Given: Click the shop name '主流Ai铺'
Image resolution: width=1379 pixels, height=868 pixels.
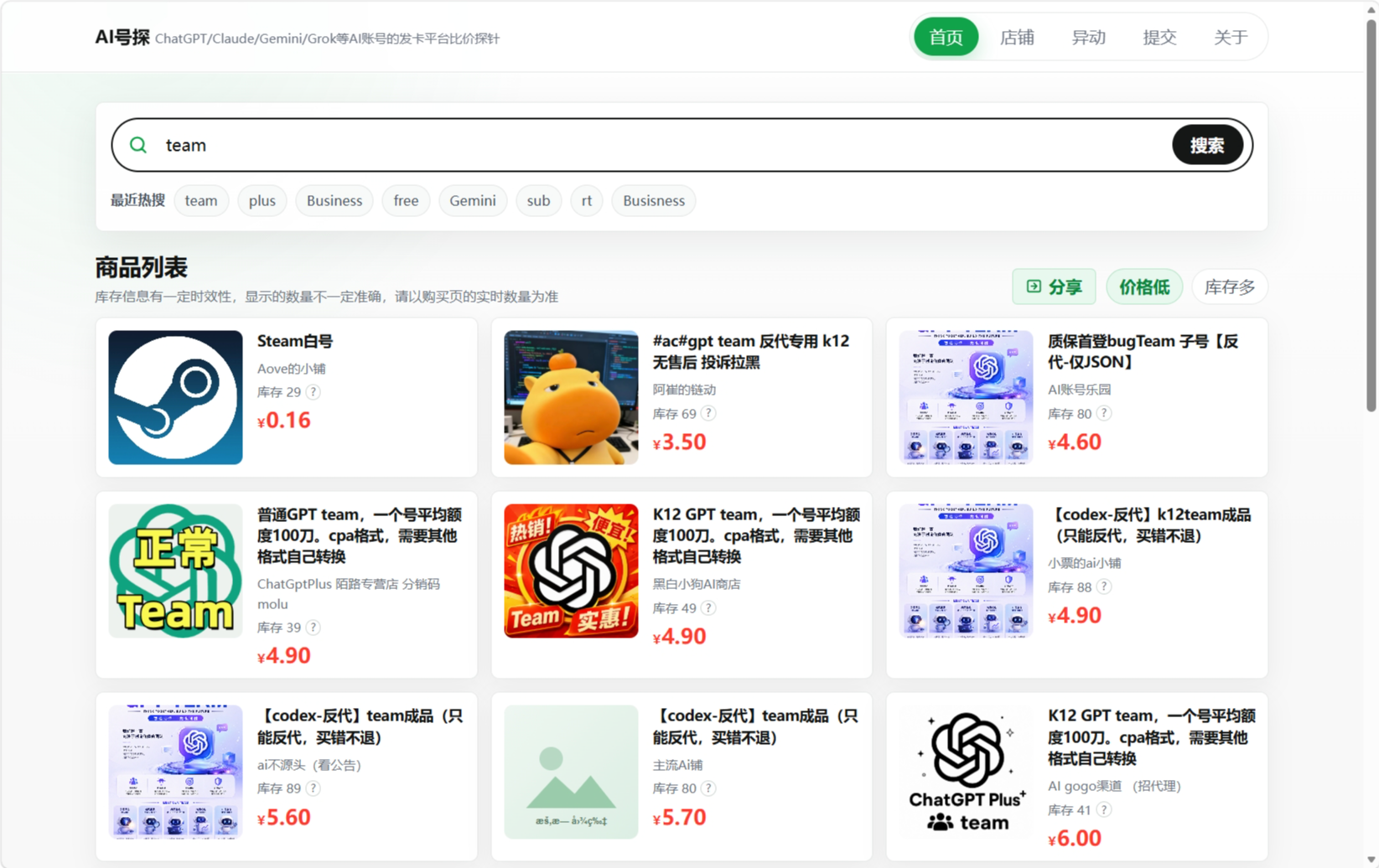Looking at the screenshot, I should [x=677, y=765].
